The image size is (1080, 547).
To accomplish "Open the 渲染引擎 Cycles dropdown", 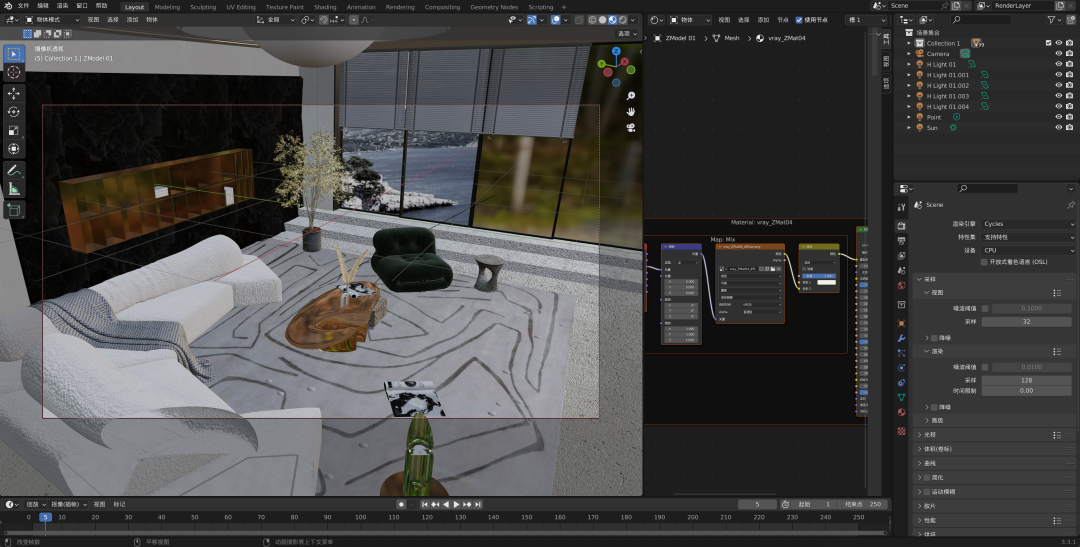I will [1028, 224].
